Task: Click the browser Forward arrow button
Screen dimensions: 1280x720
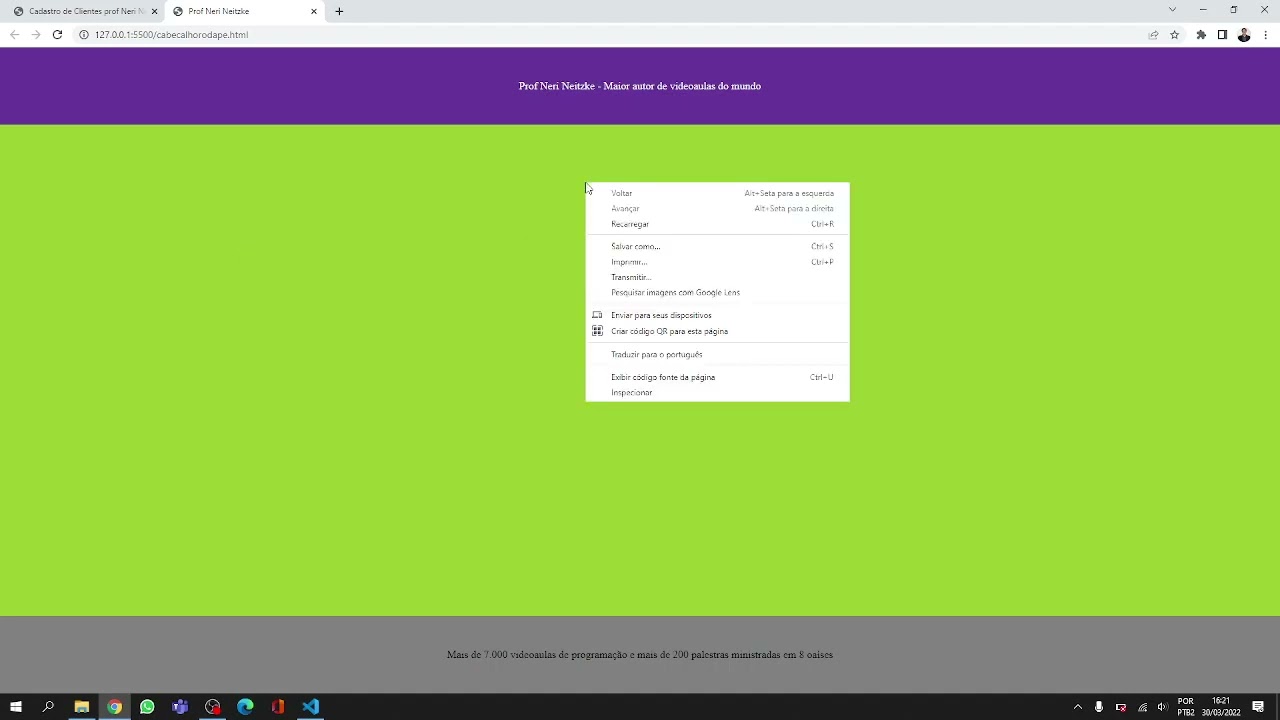Action: point(36,34)
